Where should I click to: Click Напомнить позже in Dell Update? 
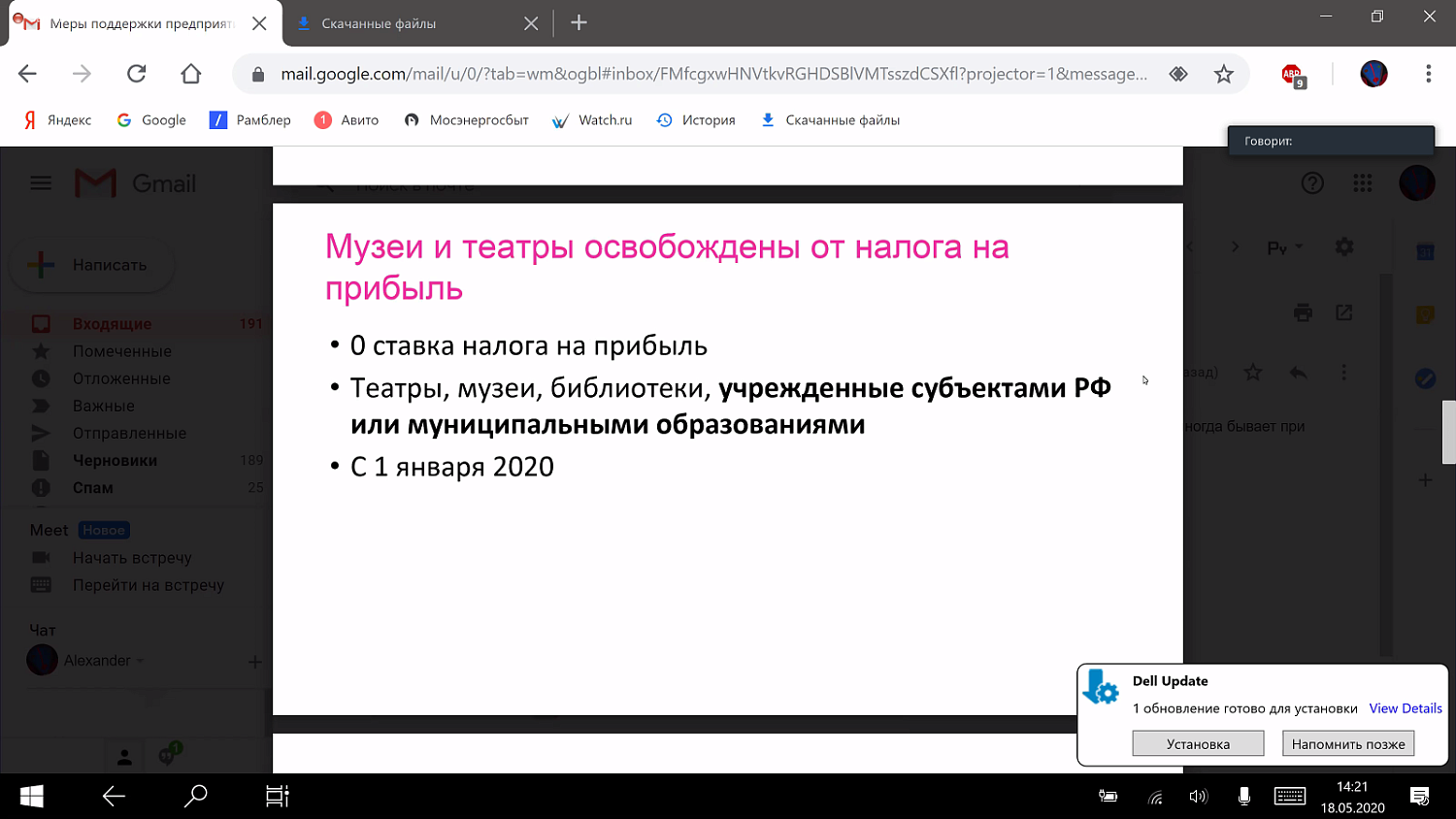pos(1348,743)
